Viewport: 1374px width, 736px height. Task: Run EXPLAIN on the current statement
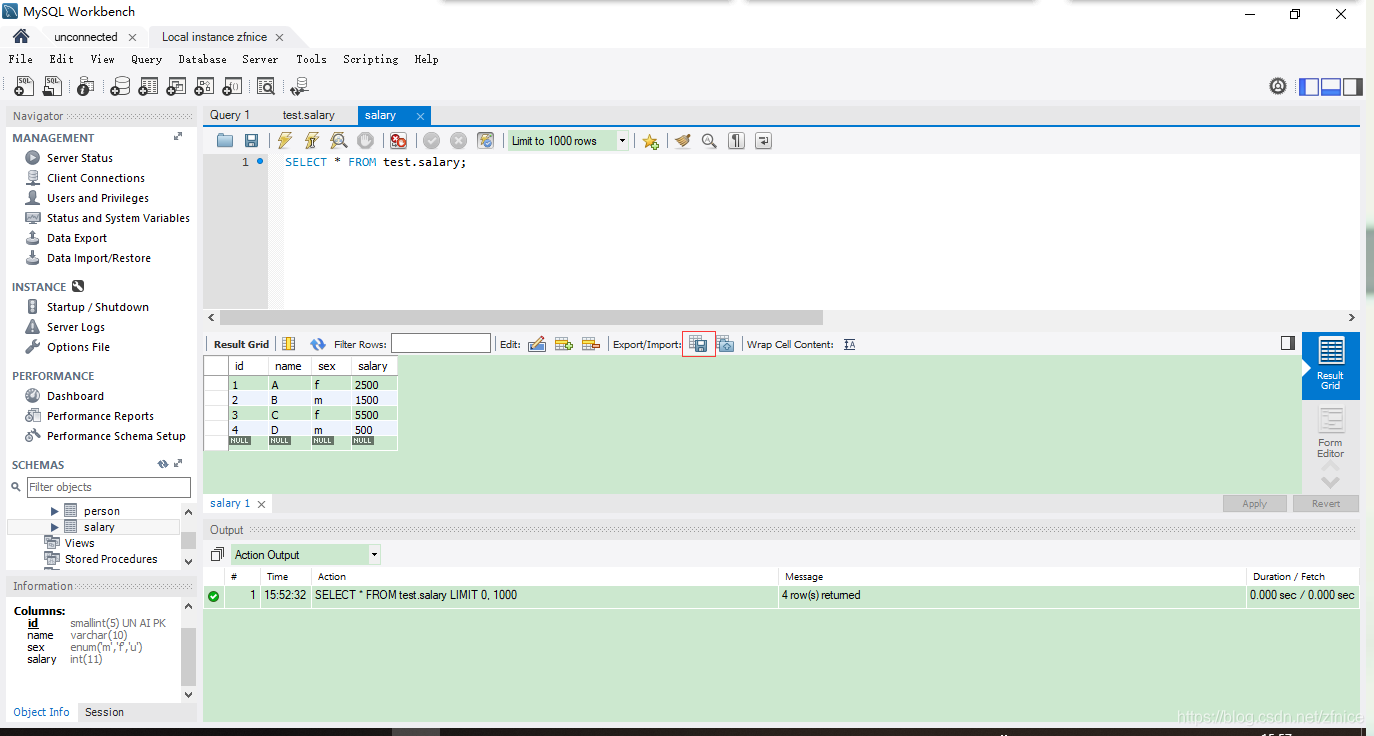[339, 141]
